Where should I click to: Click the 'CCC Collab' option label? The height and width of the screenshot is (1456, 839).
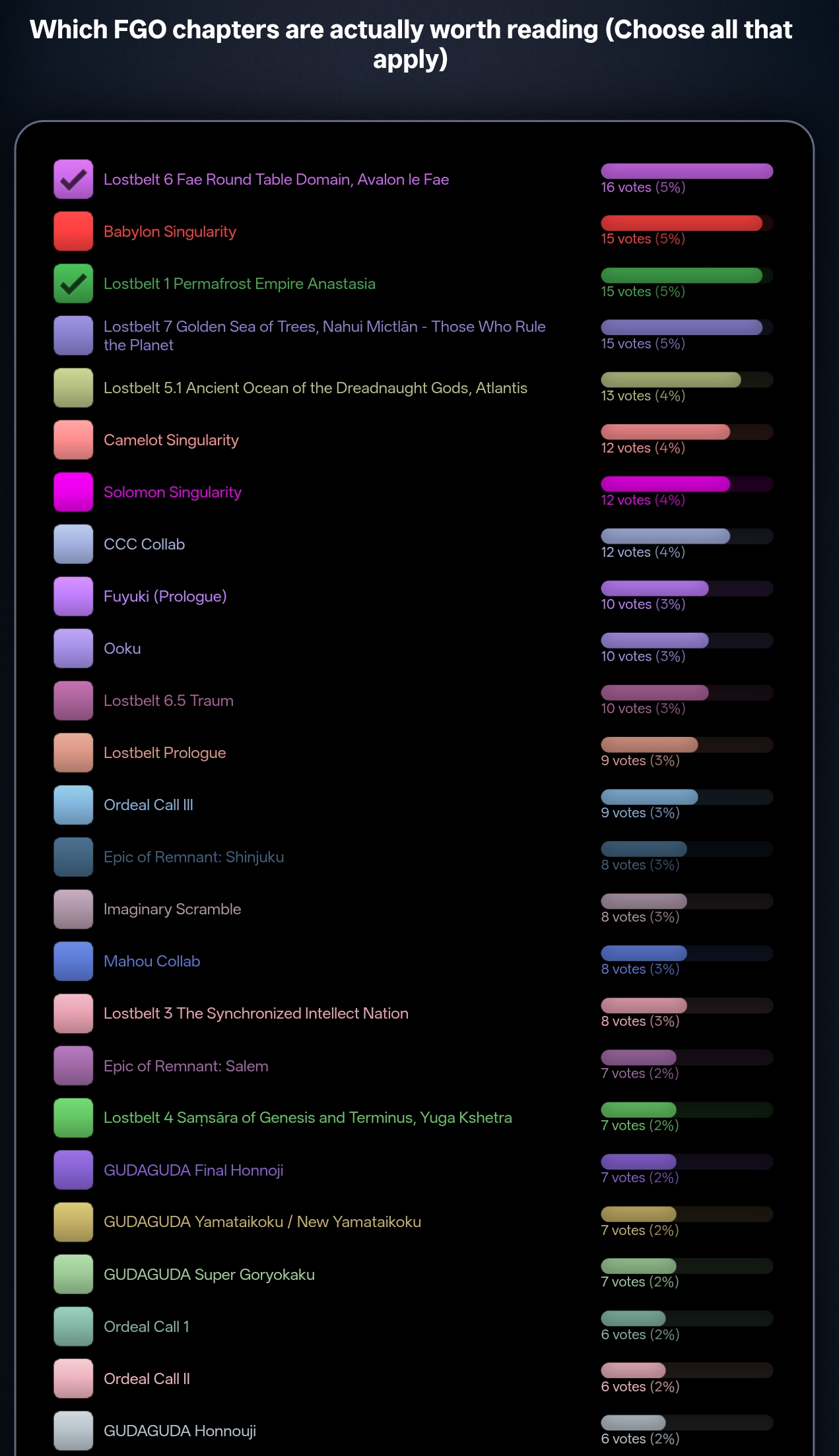(144, 544)
